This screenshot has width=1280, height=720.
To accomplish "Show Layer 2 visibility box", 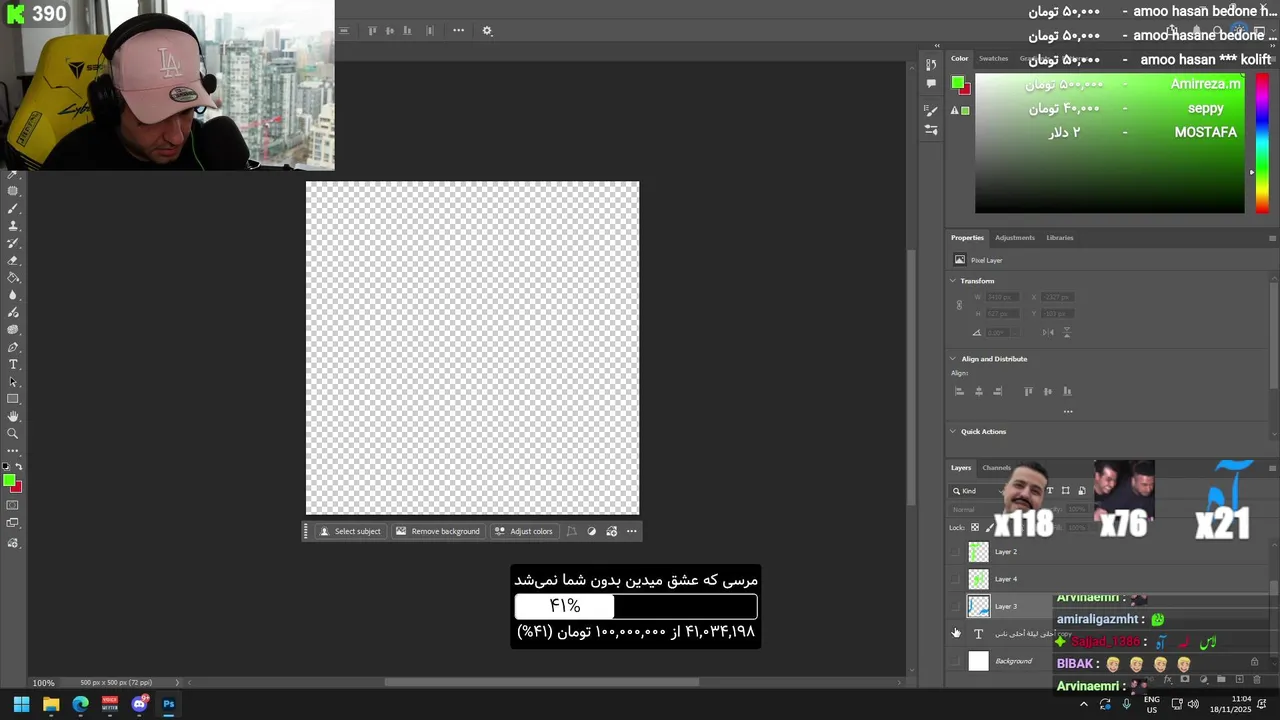I will [955, 552].
